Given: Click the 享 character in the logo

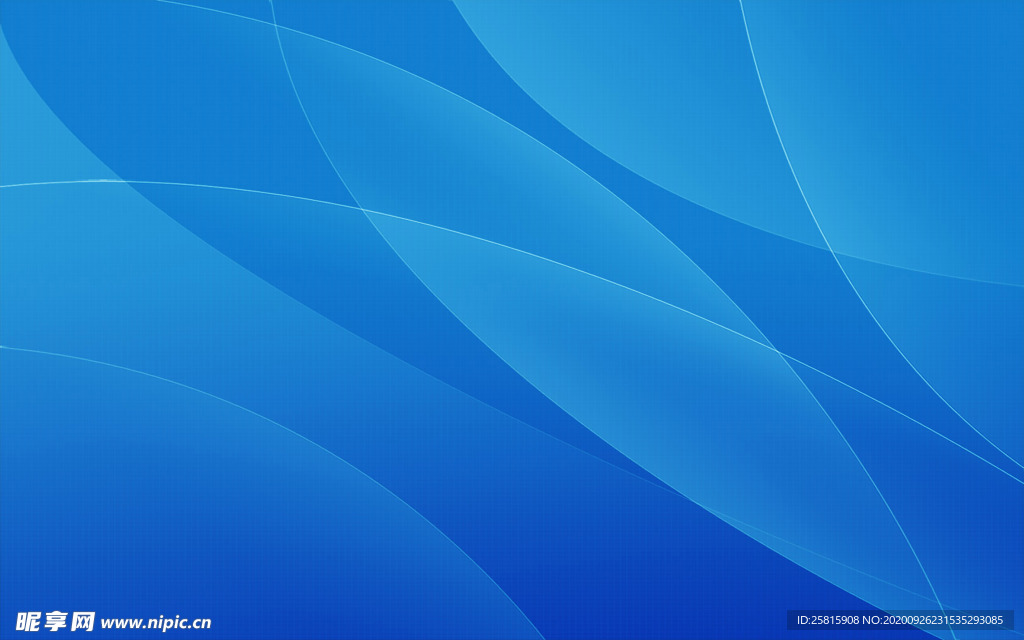Looking at the screenshot, I should point(56,621).
